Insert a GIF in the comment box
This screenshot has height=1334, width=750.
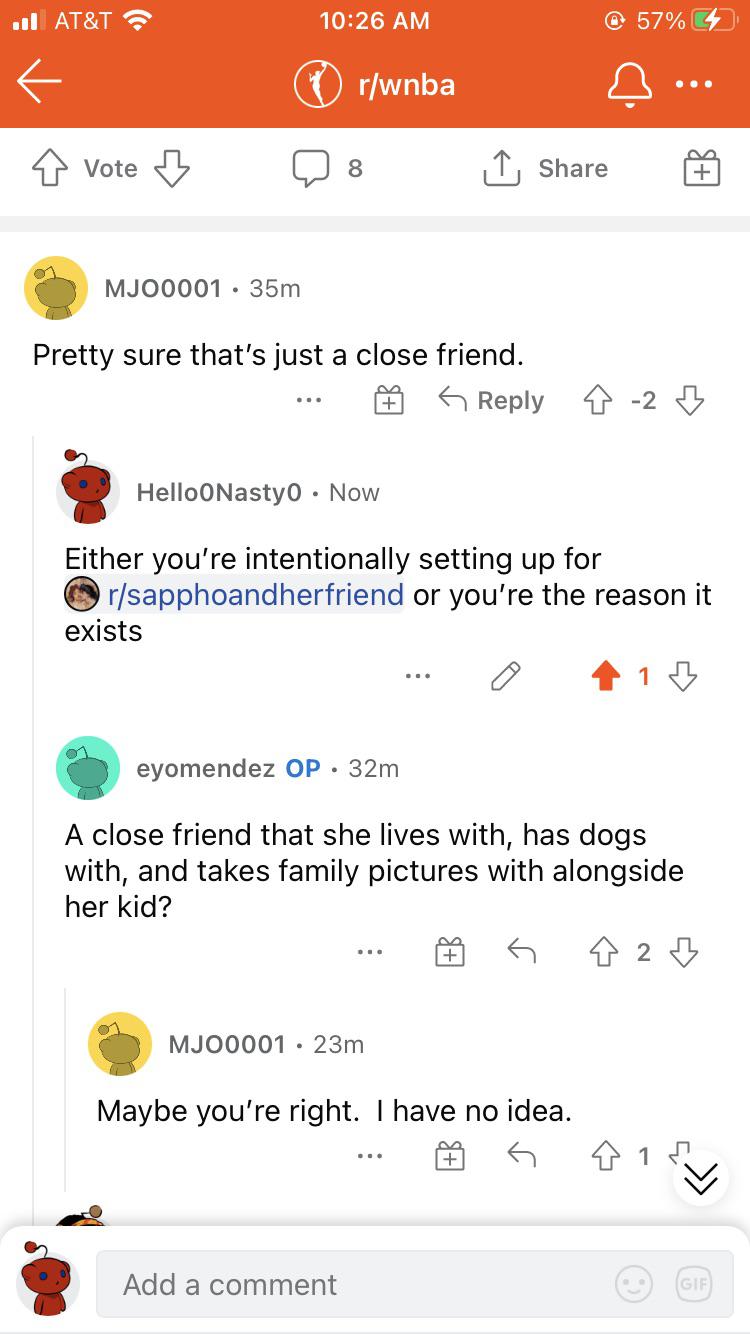(x=692, y=1284)
